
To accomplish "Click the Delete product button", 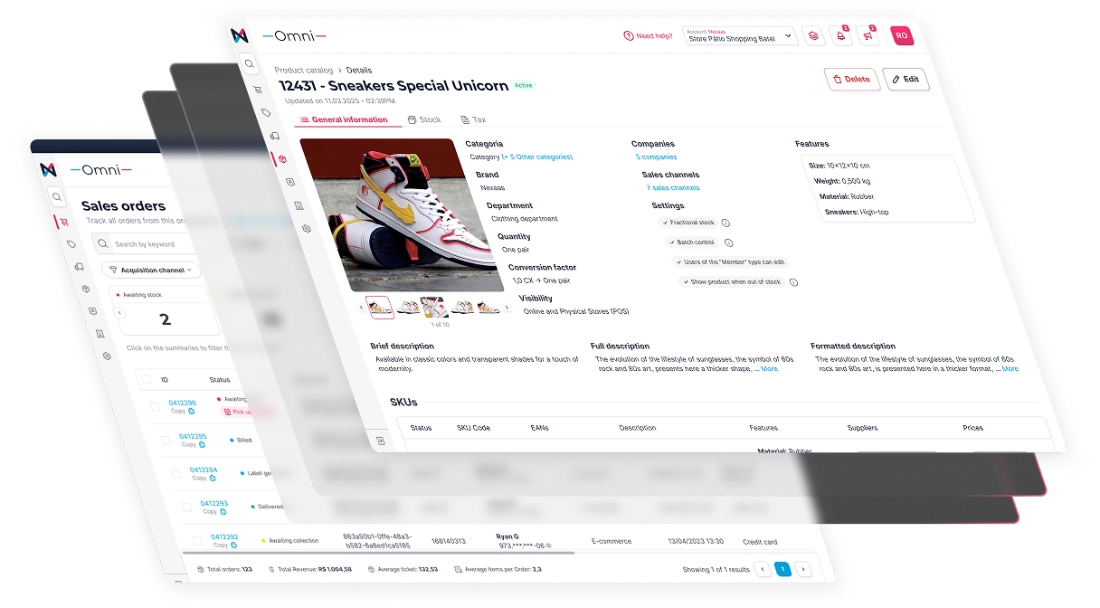I will tap(851, 79).
